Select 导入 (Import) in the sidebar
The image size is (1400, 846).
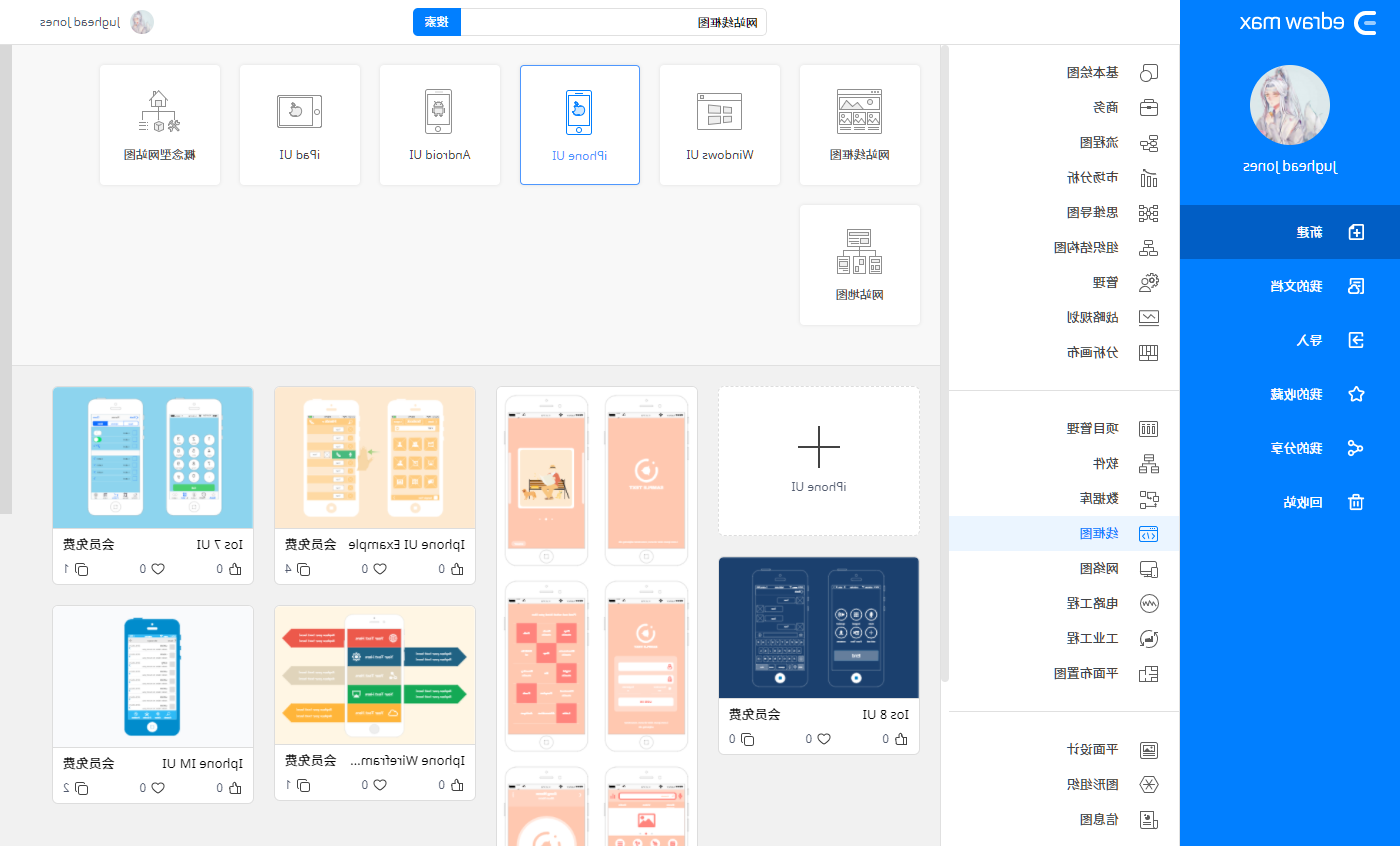[x=1290, y=340]
